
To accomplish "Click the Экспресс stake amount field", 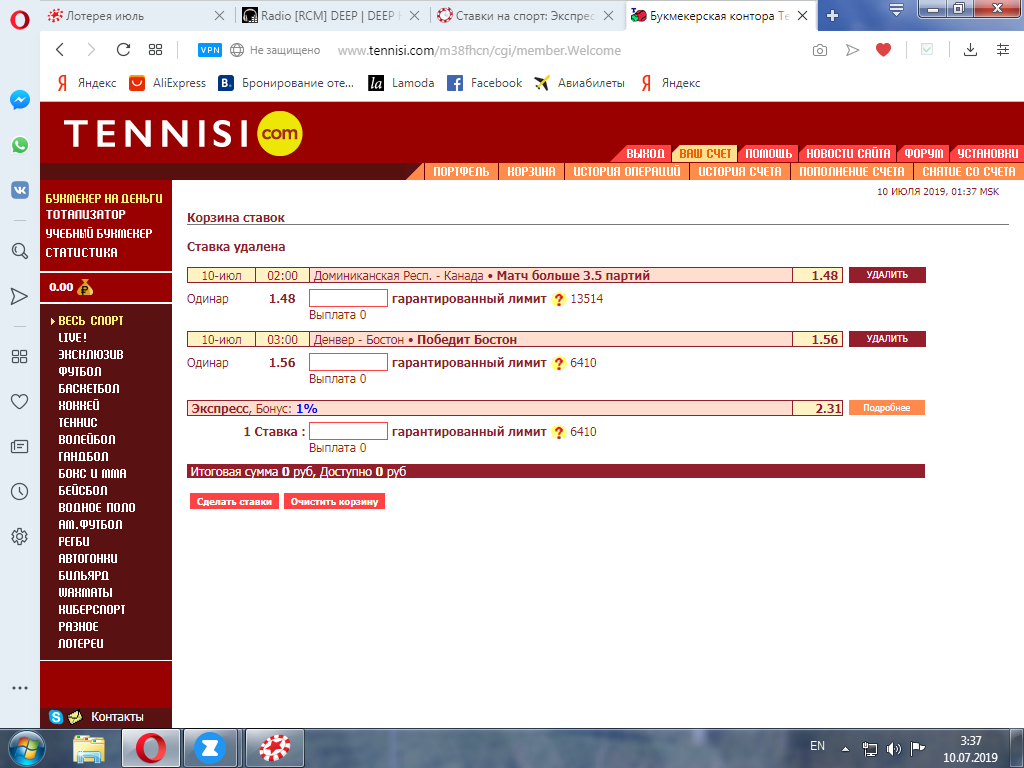I will tap(347, 432).
